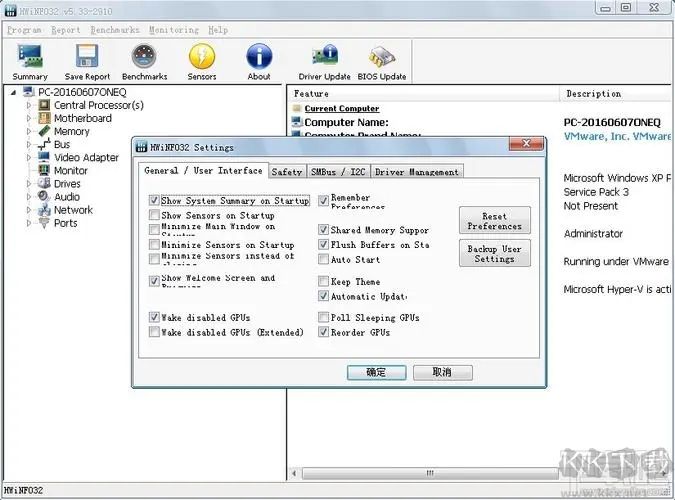This screenshot has width=675, height=500.
Task: Check the Poll Sleeping GPUs option
Action: (x=323, y=318)
